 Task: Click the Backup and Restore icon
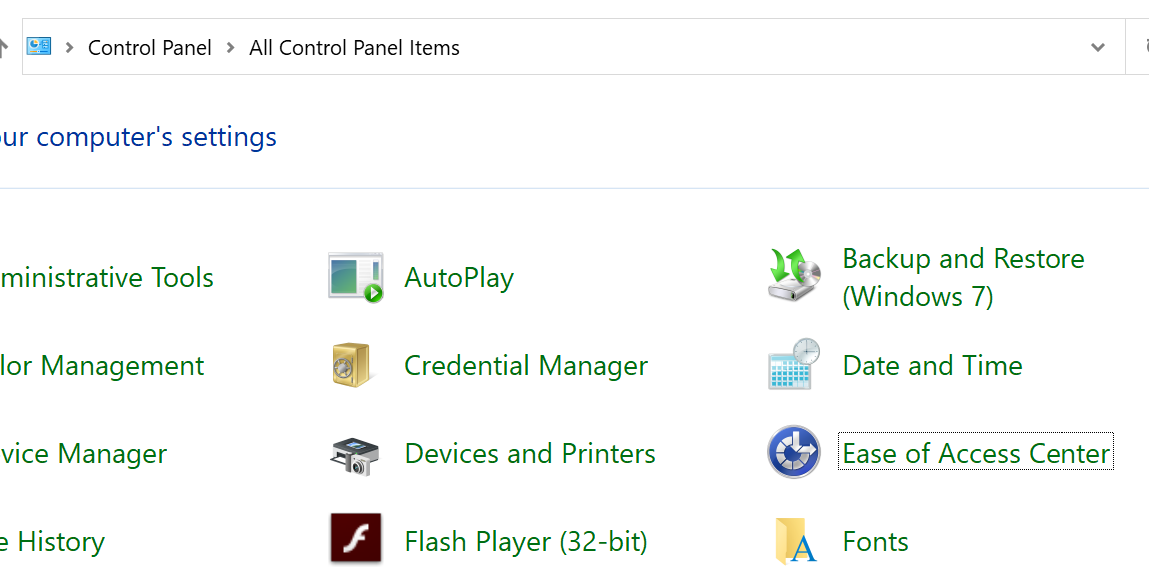(794, 276)
